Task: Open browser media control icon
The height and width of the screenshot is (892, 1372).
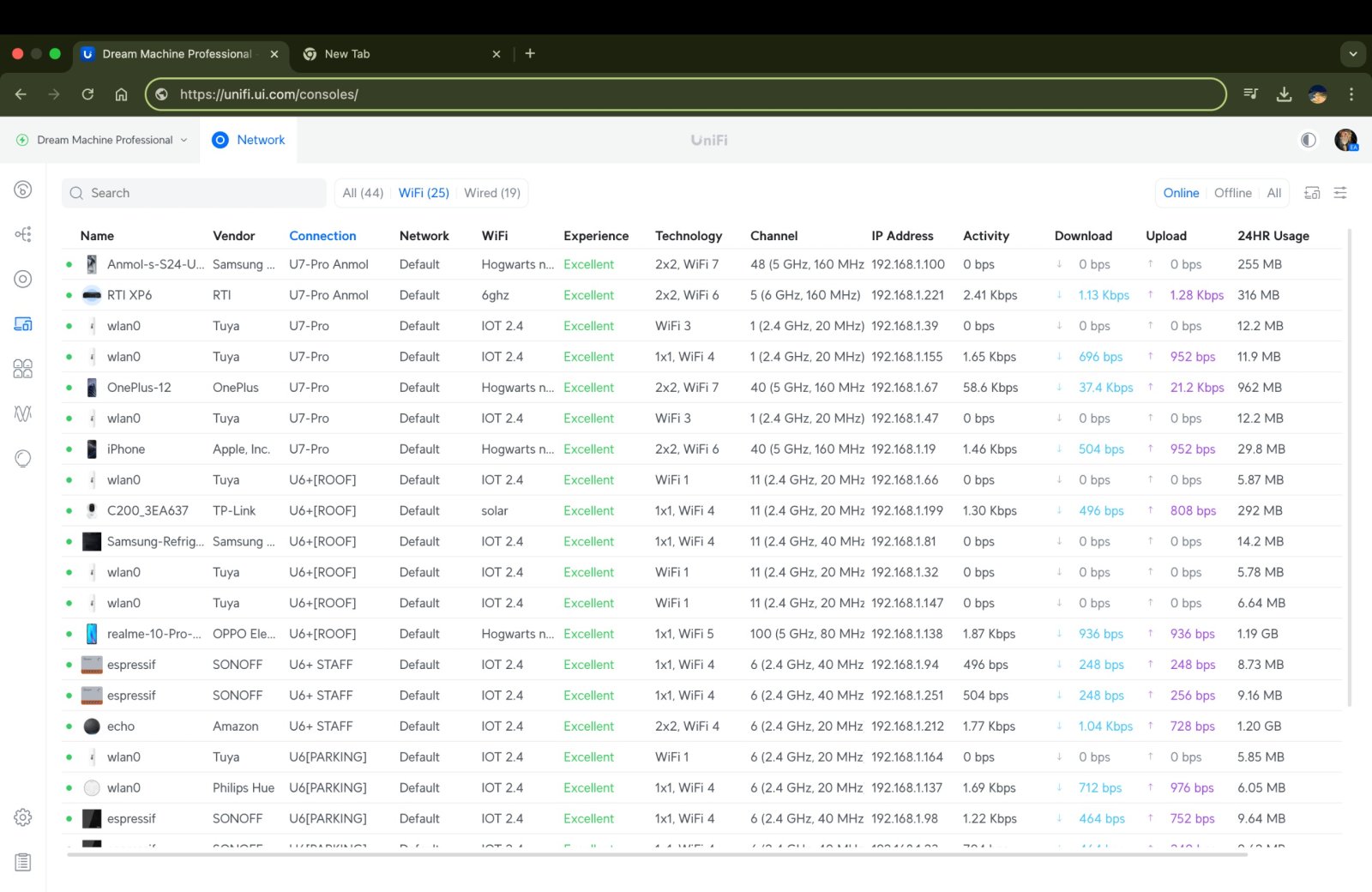Action: click(1251, 94)
